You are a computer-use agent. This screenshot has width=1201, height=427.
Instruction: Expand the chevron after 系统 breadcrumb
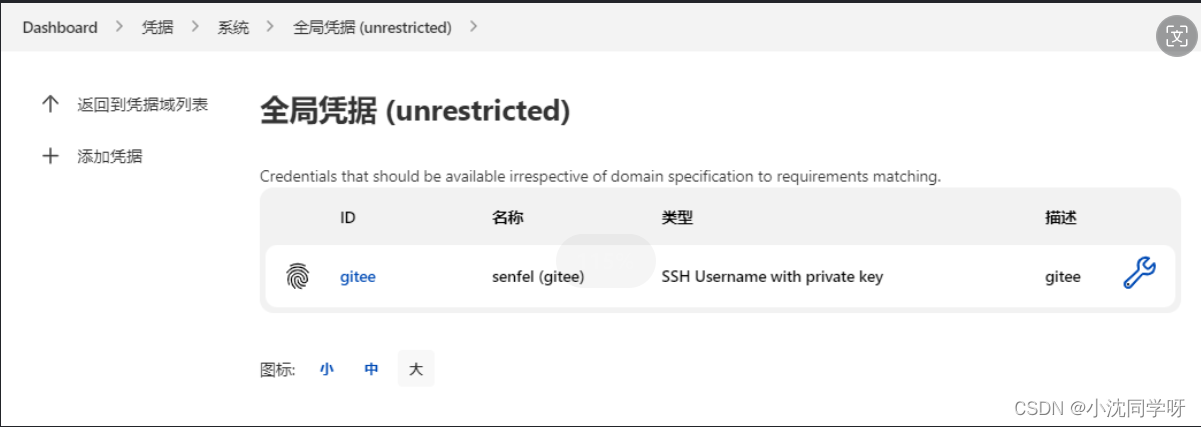(x=270, y=28)
